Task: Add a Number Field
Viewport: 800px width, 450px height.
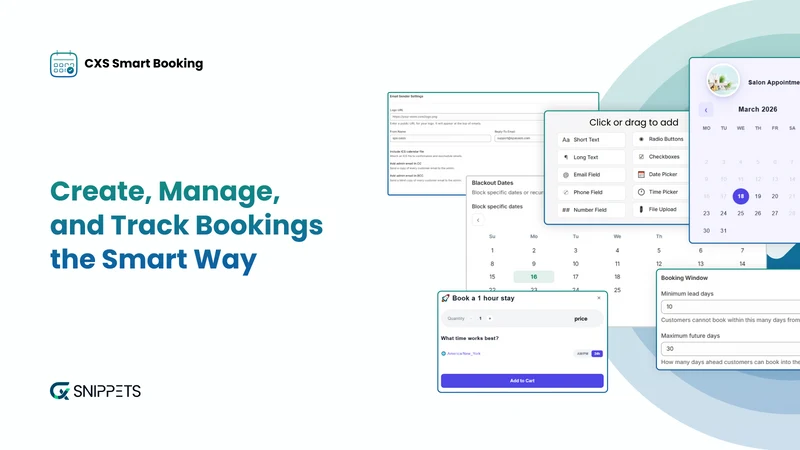Action: pyautogui.click(x=591, y=210)
